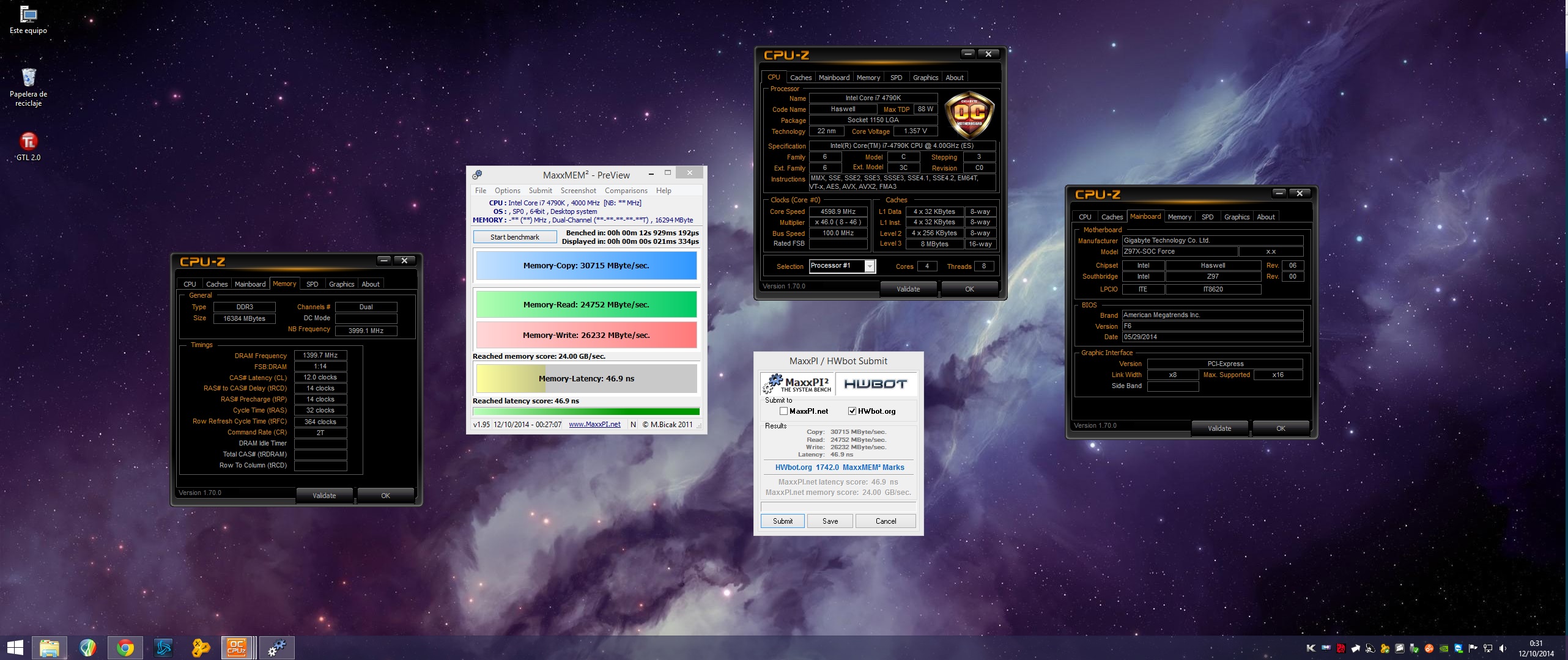Click the HWBOT logo in the submit dialog
Image resolution: width=1568 pixels, height=660 pixels.
(875, 384)
